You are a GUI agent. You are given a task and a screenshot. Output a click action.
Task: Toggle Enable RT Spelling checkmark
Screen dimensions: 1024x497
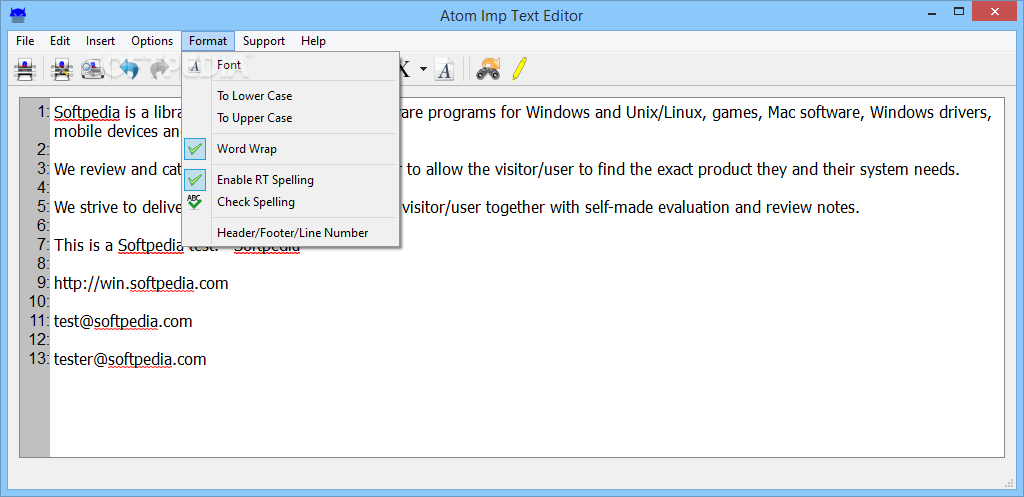coord(195,180)
